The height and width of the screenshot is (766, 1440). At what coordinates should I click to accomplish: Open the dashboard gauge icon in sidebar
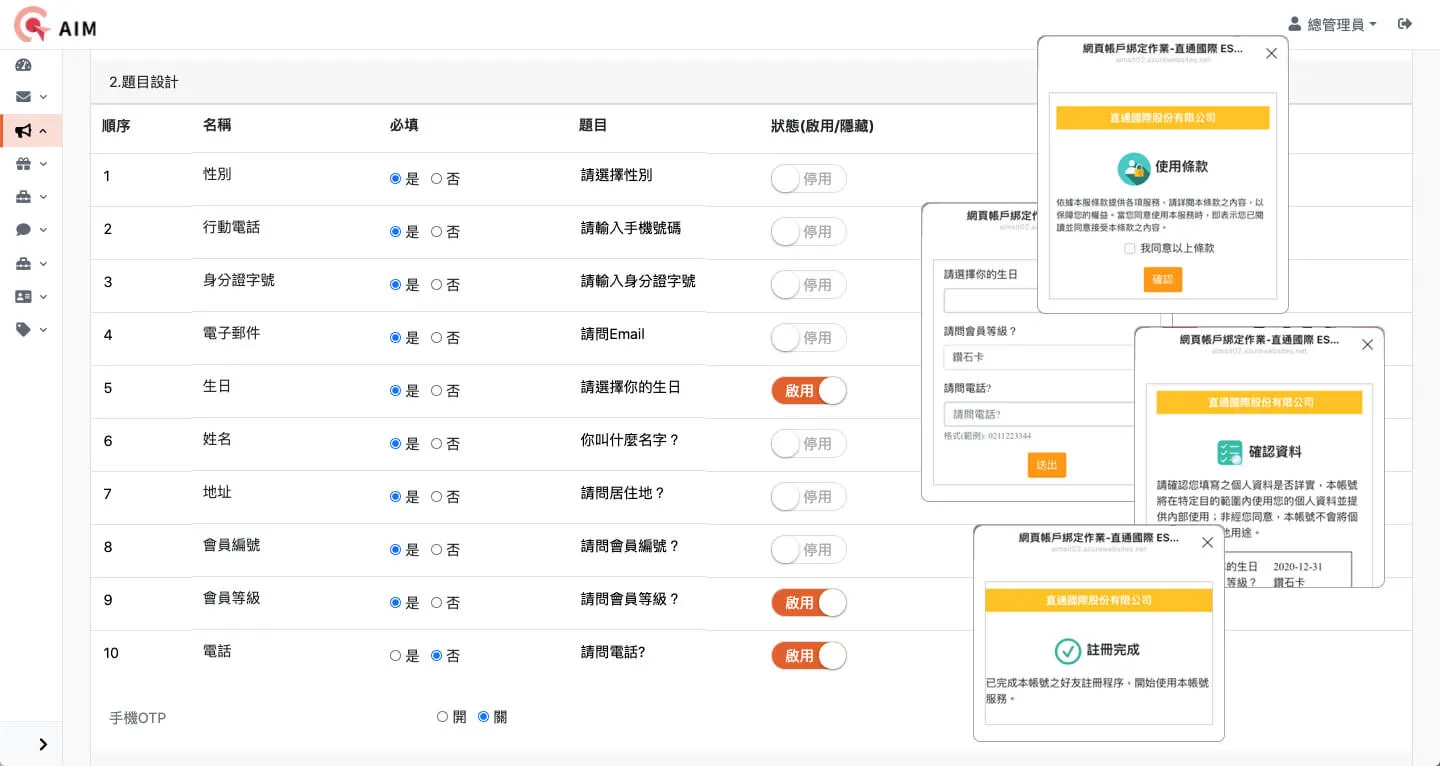point(23,64)
